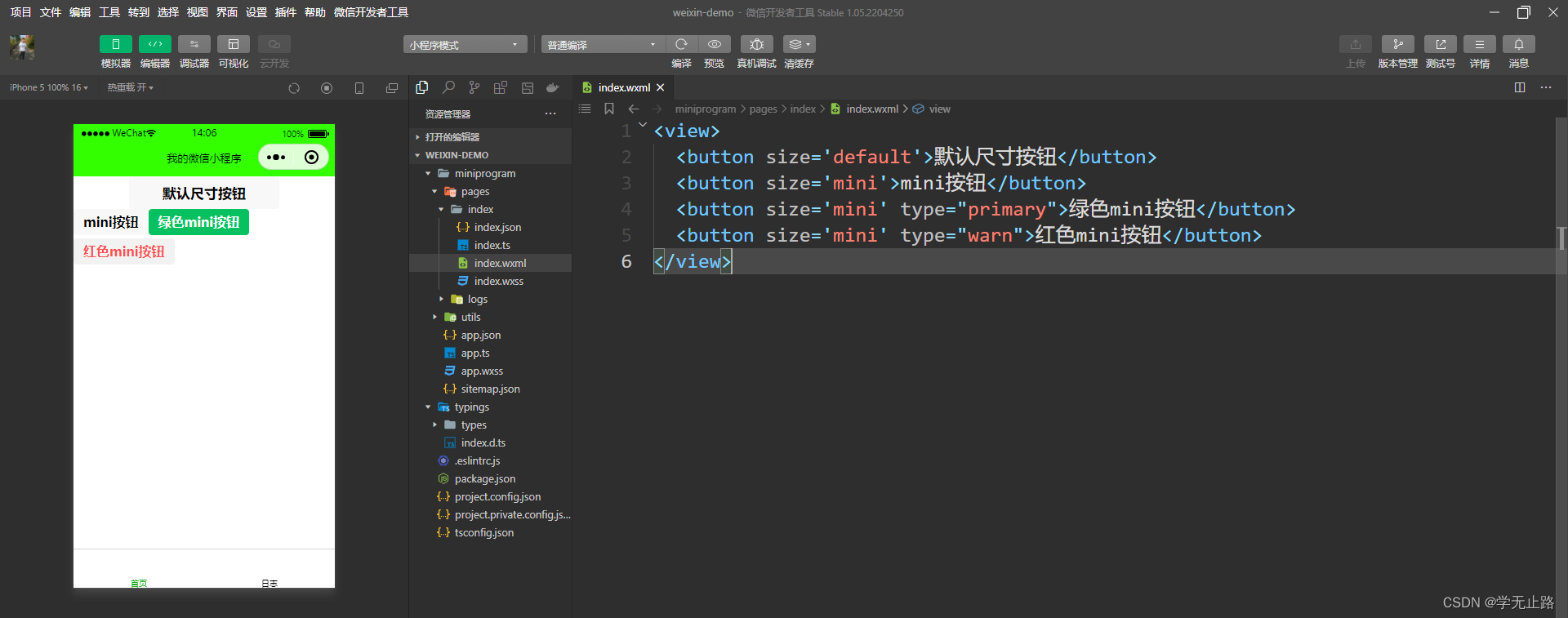Click the simulator stop/record icon

click(x=327, y=88)
